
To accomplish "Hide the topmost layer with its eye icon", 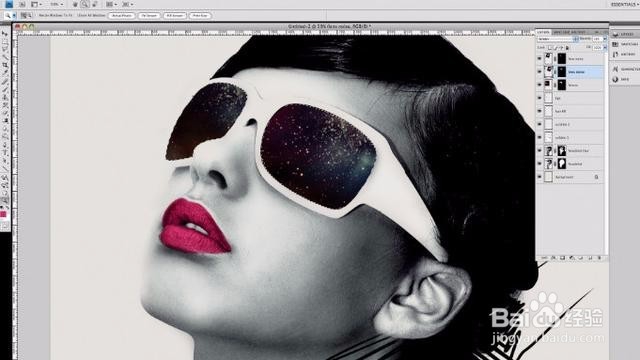I will point(540,59).
